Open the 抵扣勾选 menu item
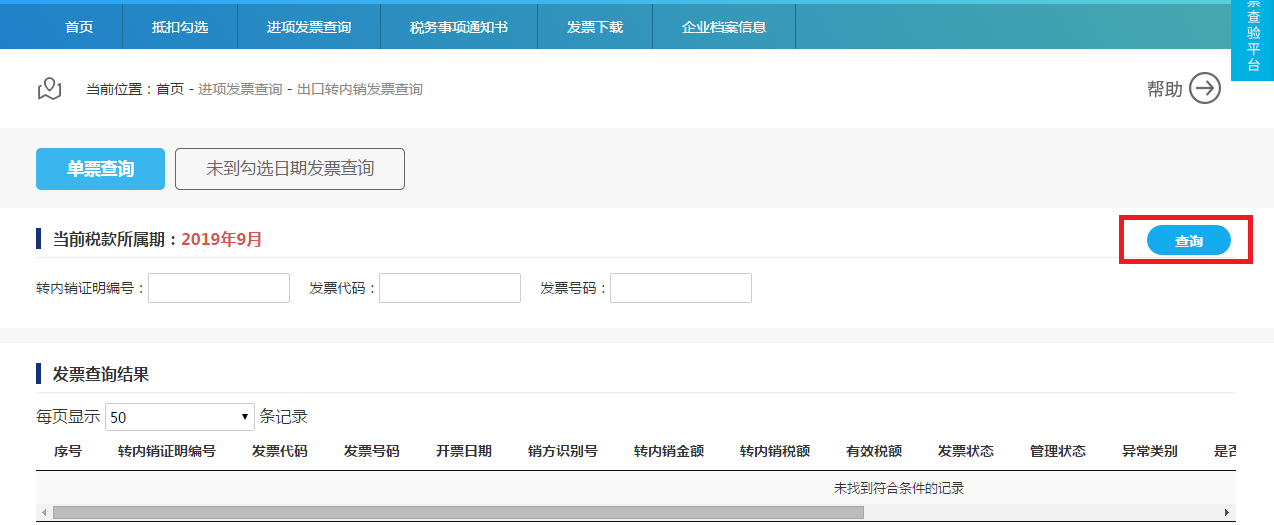Screen dimensions: 1274x525 (x=180, y=27)
